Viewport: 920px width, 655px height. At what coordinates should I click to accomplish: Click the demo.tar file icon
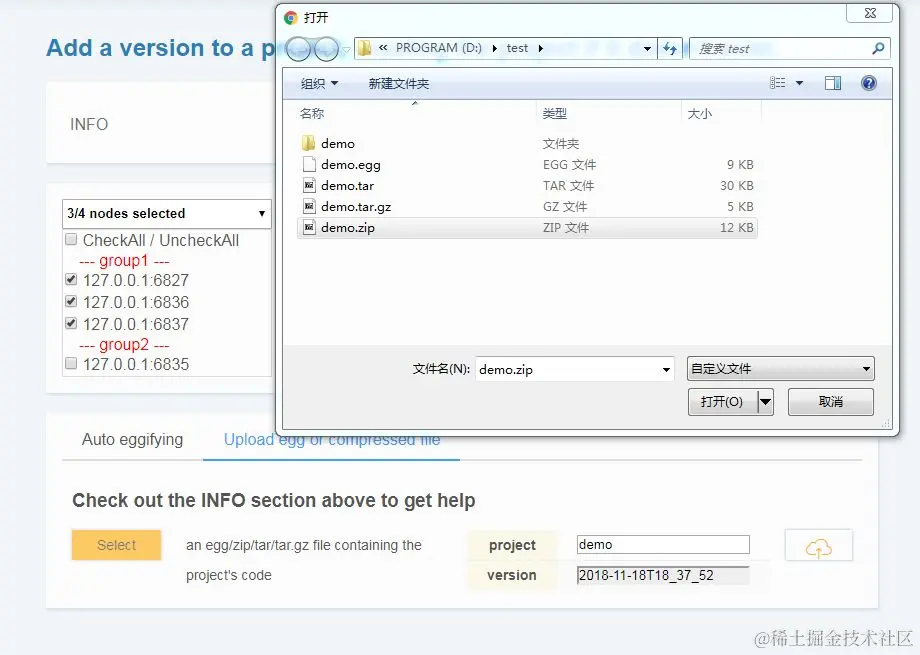click(x=309, y=185)
